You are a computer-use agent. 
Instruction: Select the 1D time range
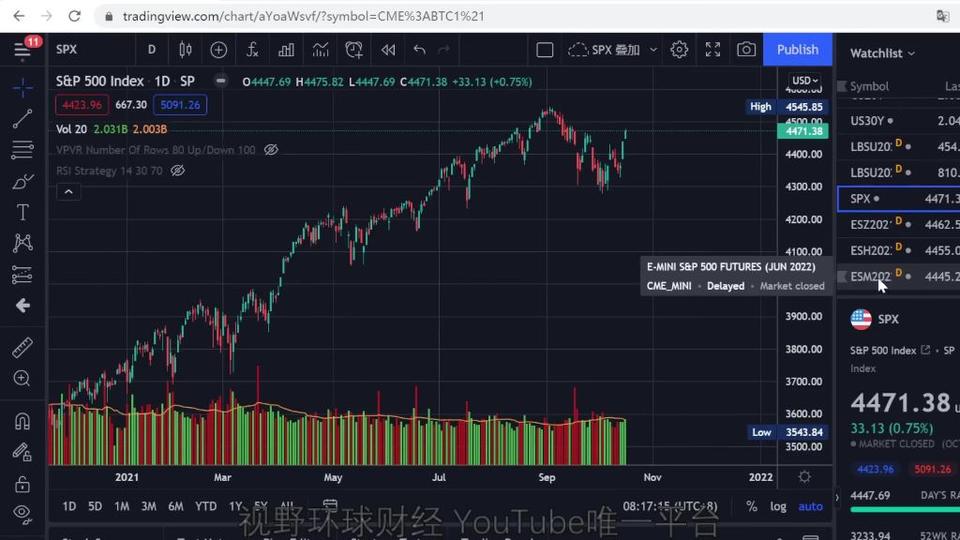[x=69, y=506]
